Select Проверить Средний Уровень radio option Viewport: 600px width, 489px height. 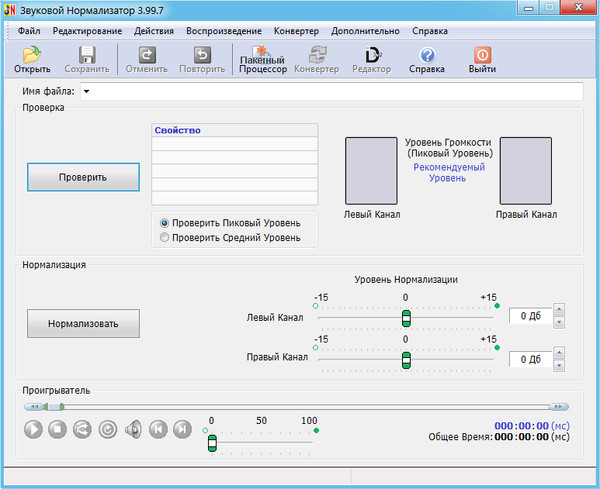pyautogui.click(x=165, y=238)
